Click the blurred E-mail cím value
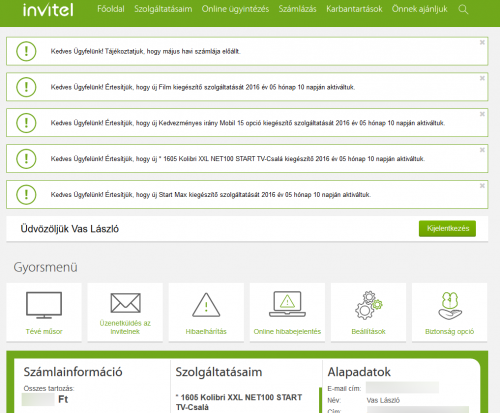This screenshot has width=500, height=413. tap(402, 388)
